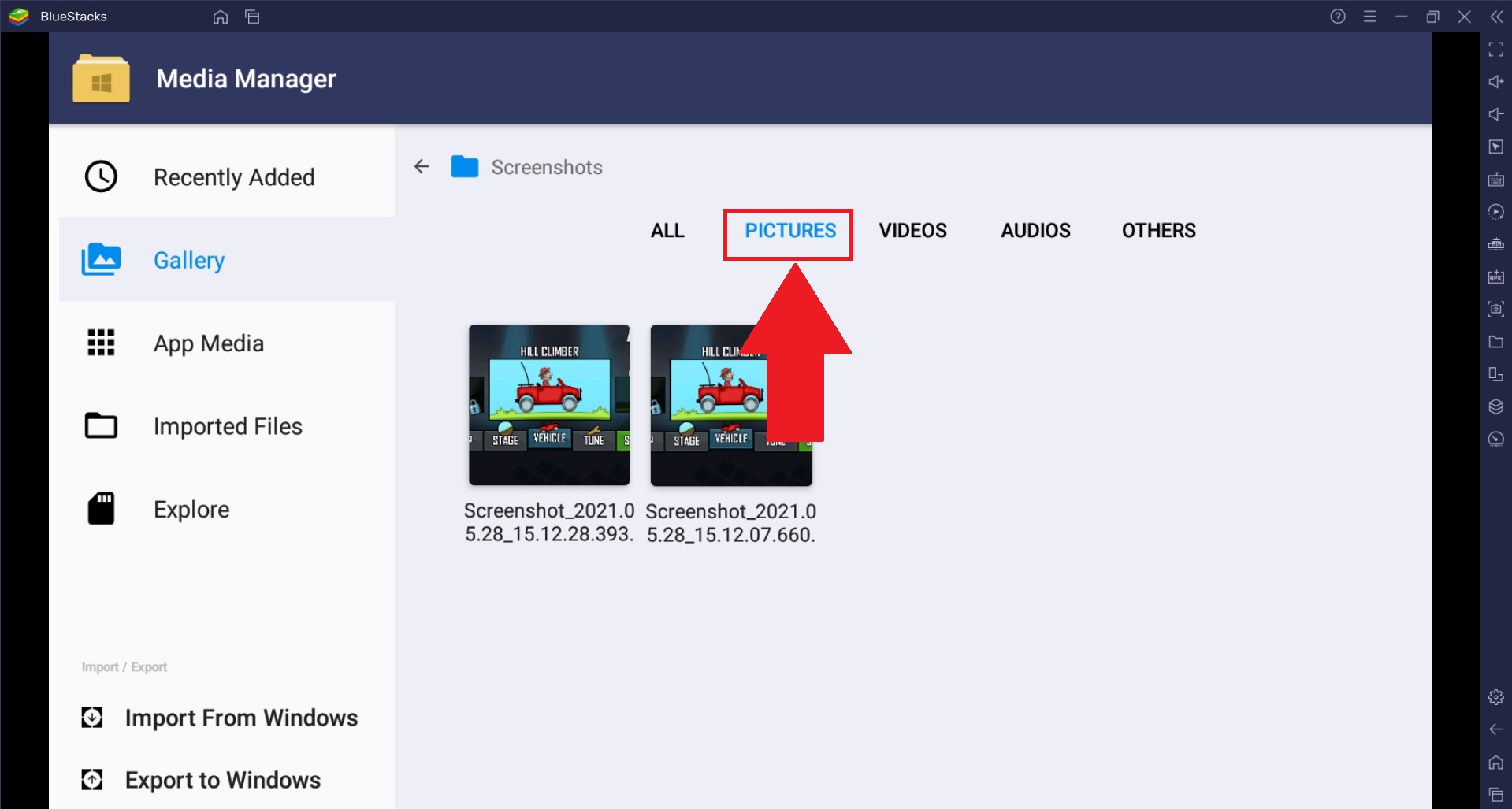The width and height of the screenshot is (1512, 809).
Task: Open the macro recorder sidebar icon
Action: pyautogui.click(x=1495, y=212)
